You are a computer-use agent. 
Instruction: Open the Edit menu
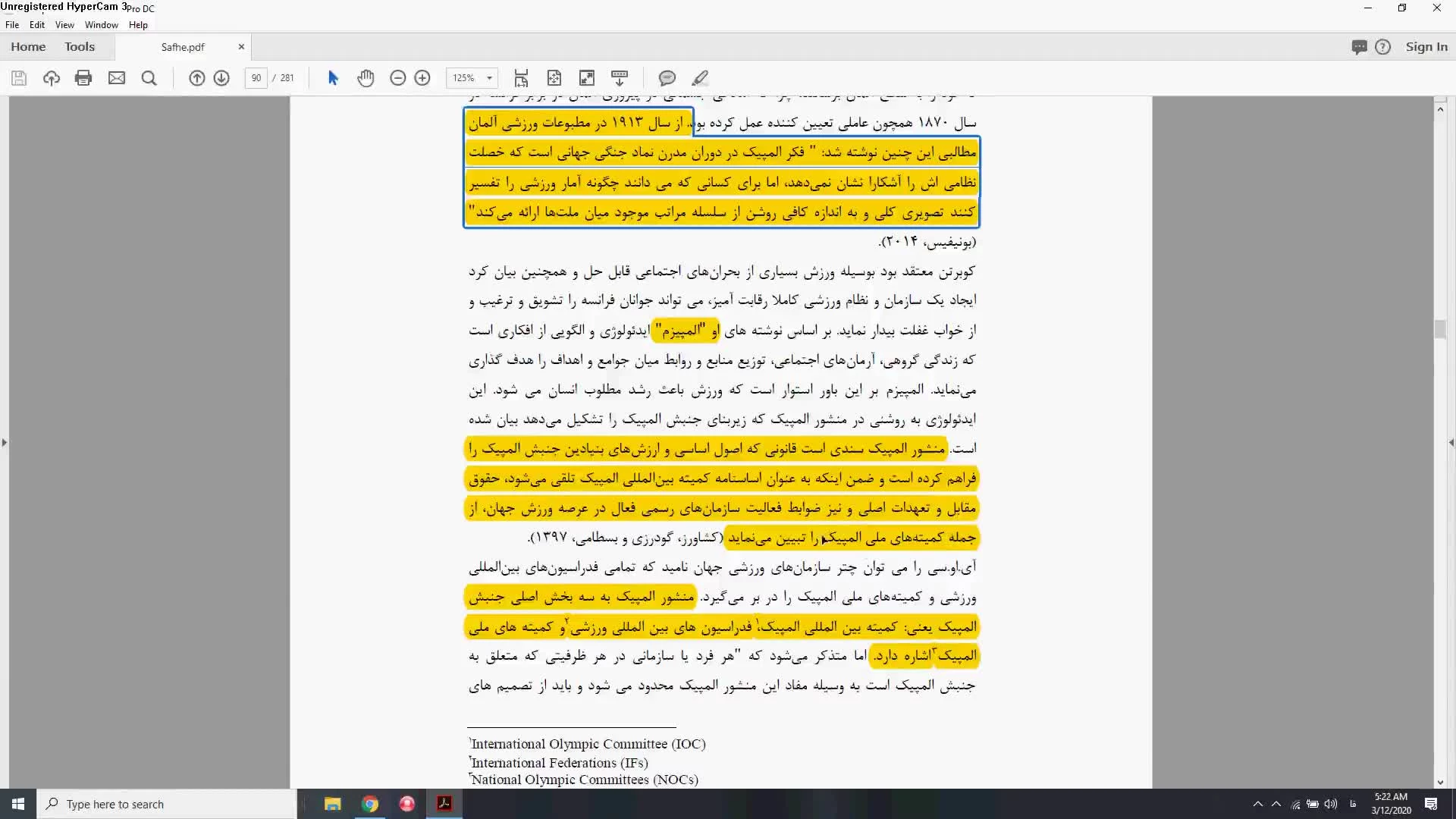pyautogui.click(x=37, y=25)
